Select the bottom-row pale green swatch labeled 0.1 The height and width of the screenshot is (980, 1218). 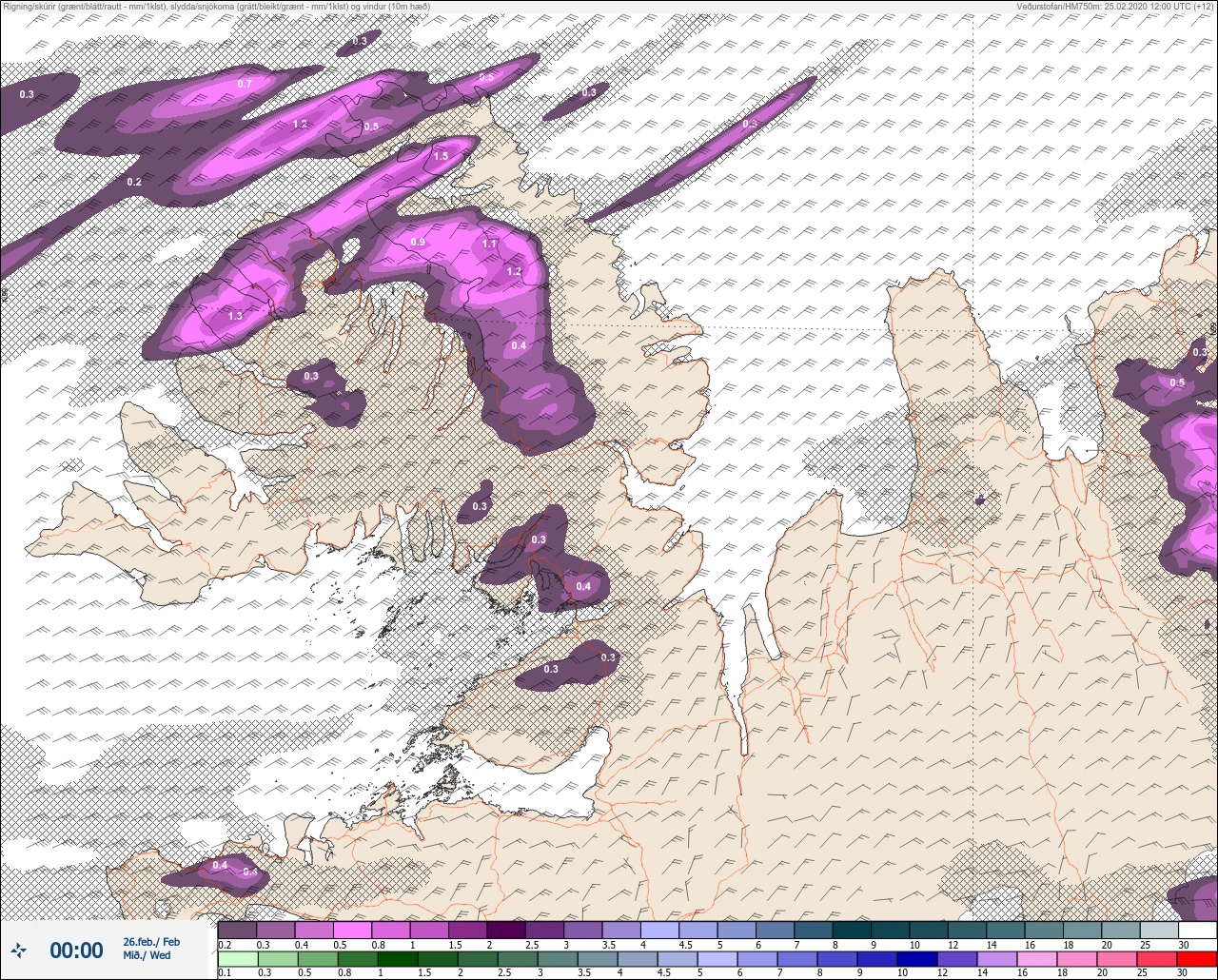tap(237, 958)
